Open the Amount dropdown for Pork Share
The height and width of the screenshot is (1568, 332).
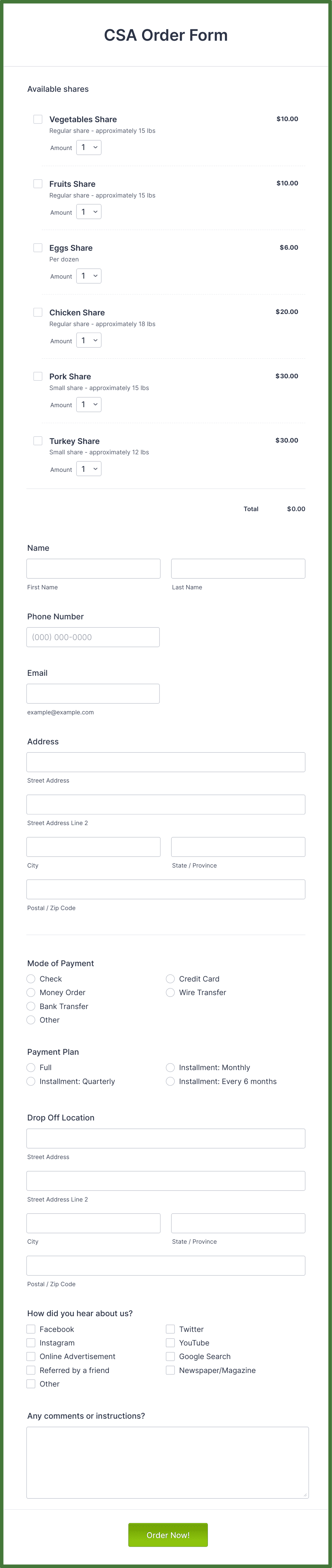88,404
